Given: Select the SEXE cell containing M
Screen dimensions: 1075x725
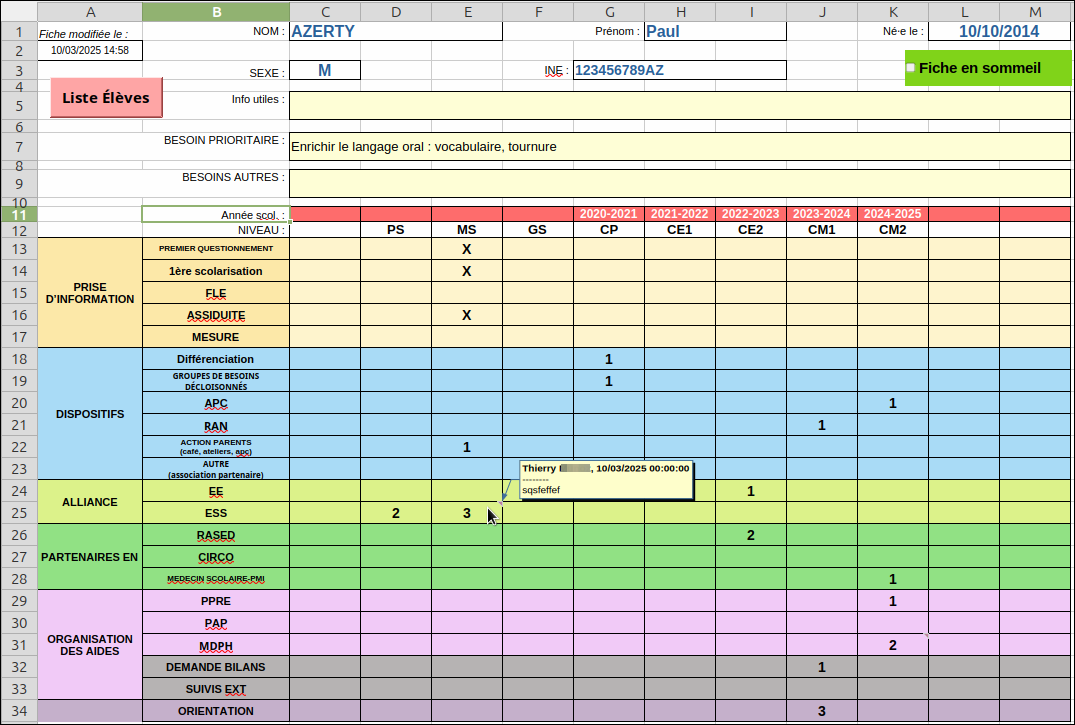Looking at the screenshot, I should [x=325, y=70].
